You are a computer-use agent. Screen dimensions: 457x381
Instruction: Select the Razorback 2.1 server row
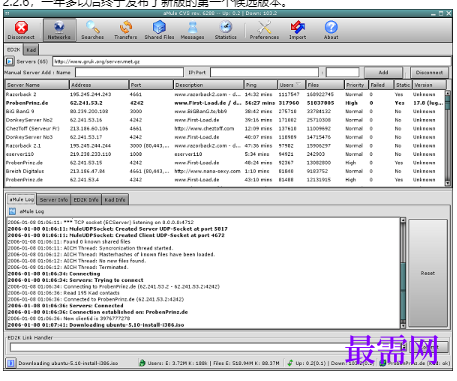225,146
